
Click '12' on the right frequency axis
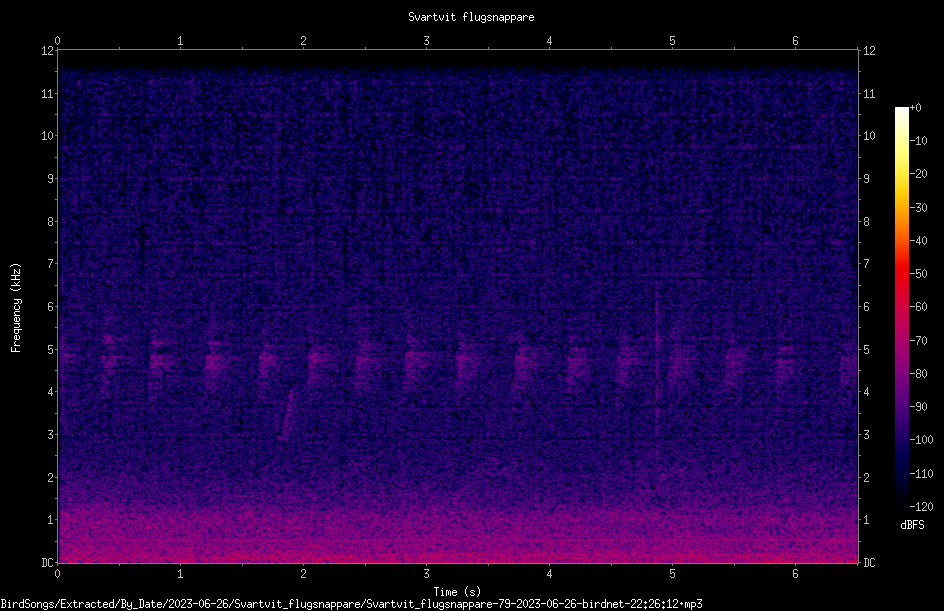(x=869, y=51)
